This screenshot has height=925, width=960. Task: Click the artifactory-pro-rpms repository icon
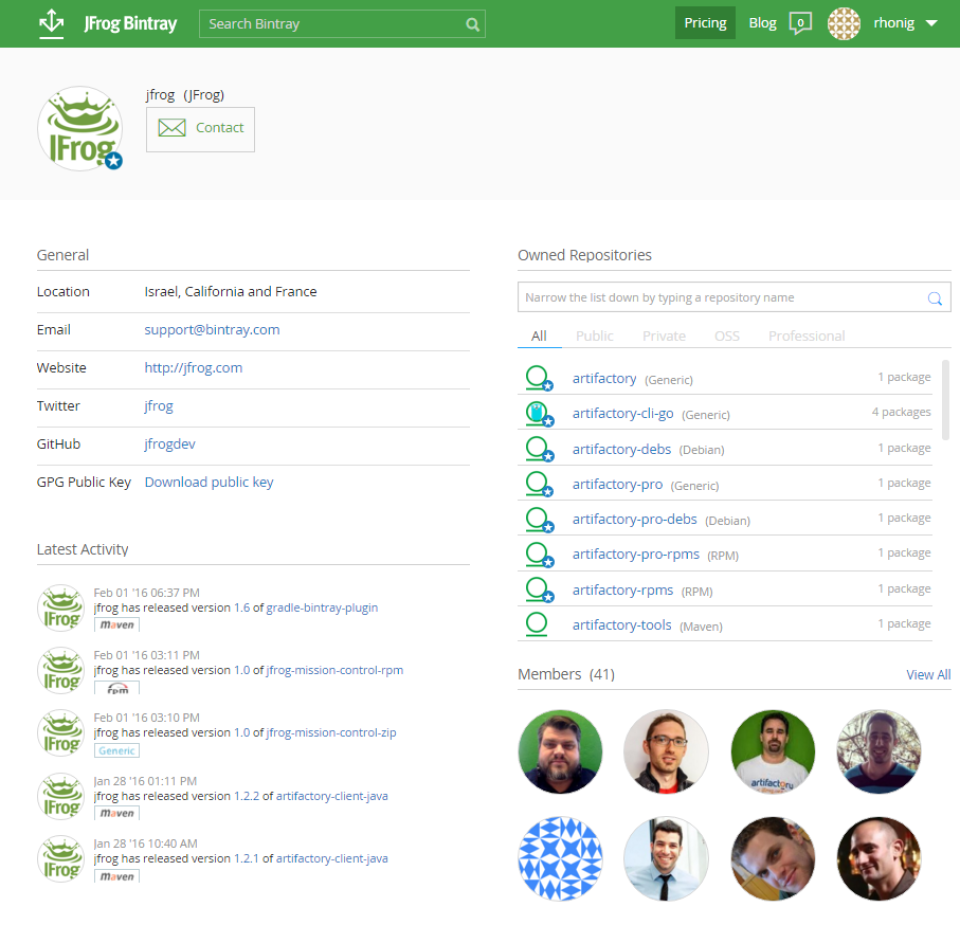[539, 554]
